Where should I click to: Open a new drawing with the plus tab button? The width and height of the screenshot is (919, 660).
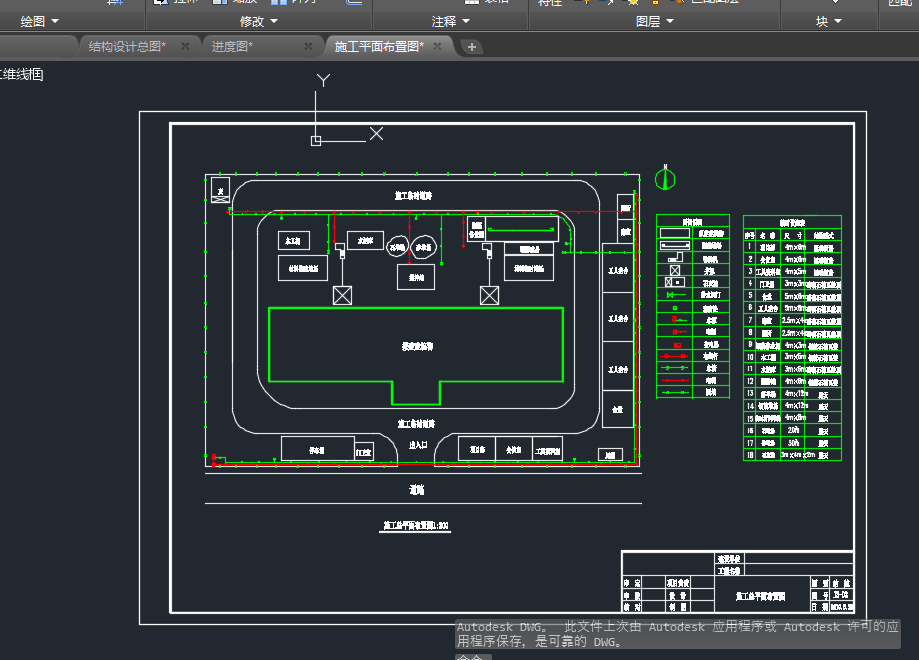[x=472, y=47]
